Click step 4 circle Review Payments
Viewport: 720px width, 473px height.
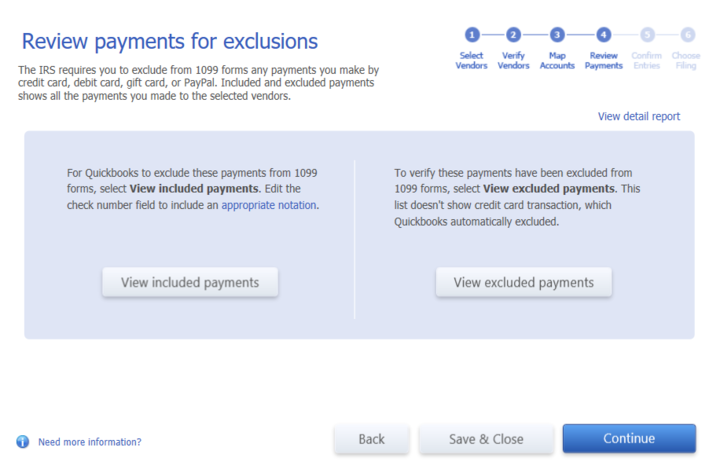click(x=603, y=34)
